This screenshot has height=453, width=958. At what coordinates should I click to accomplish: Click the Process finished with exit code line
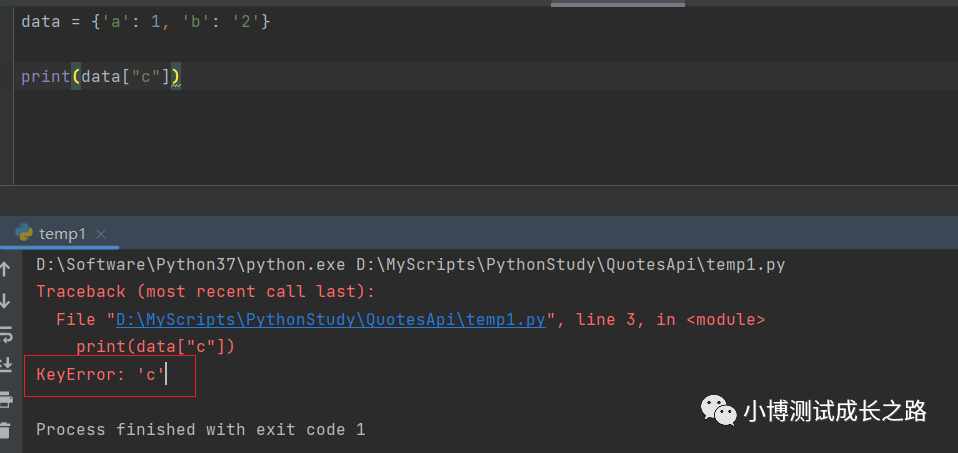(x=200, y=429)
